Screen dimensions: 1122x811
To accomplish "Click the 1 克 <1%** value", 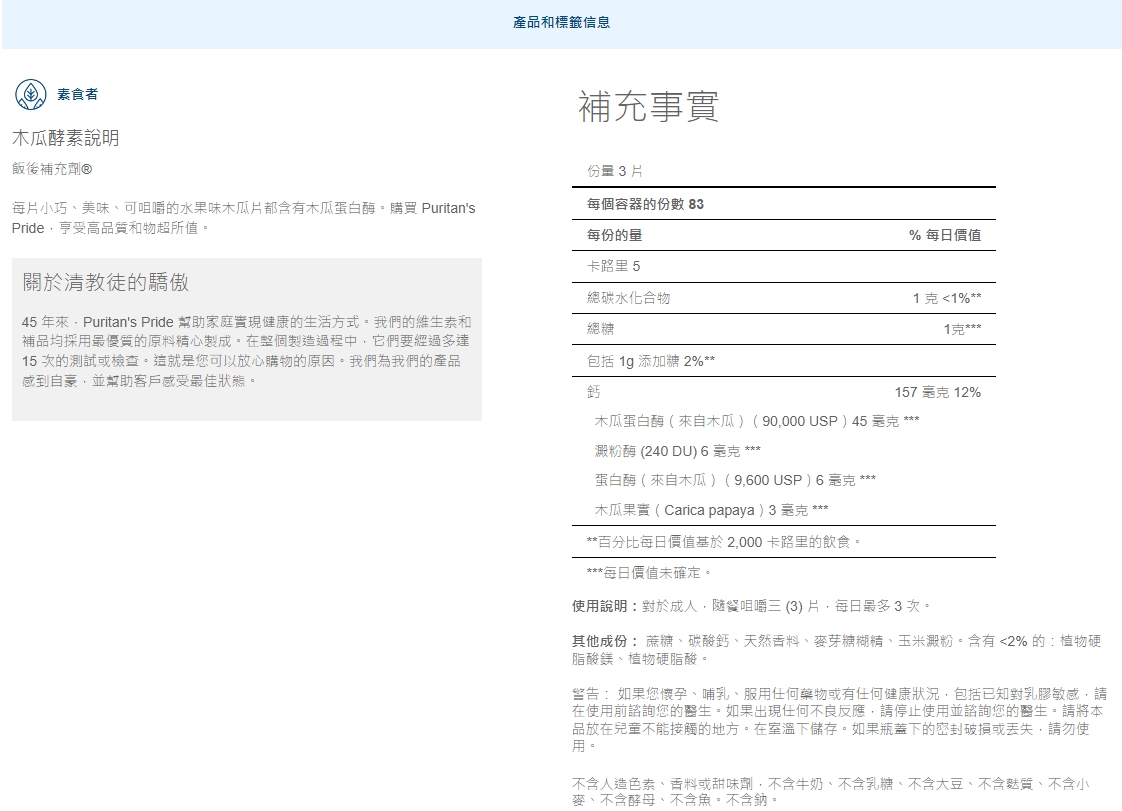I will (x=947, y=298).
